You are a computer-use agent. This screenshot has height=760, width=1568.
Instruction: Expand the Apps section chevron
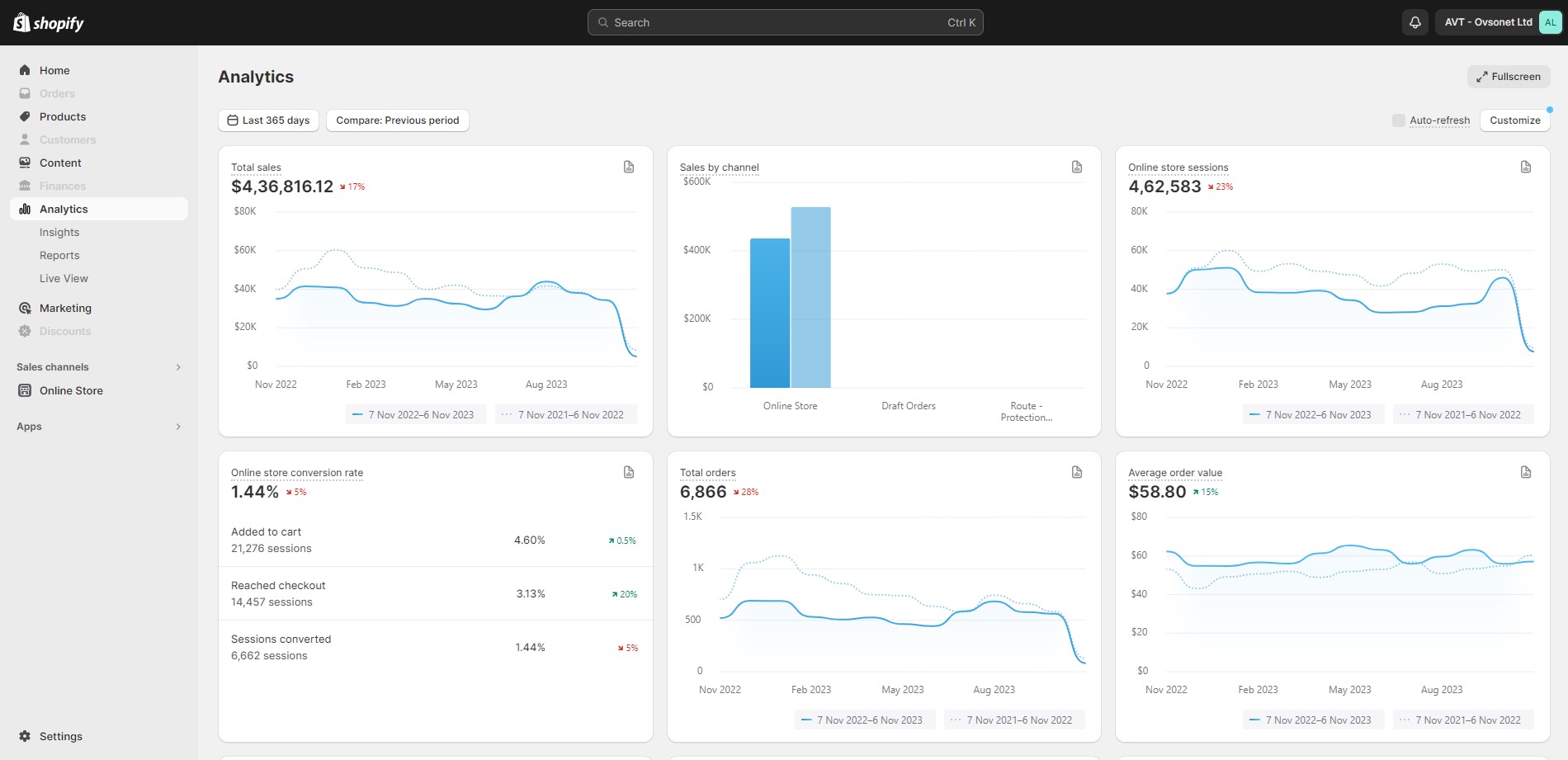(x=178, y=427)
